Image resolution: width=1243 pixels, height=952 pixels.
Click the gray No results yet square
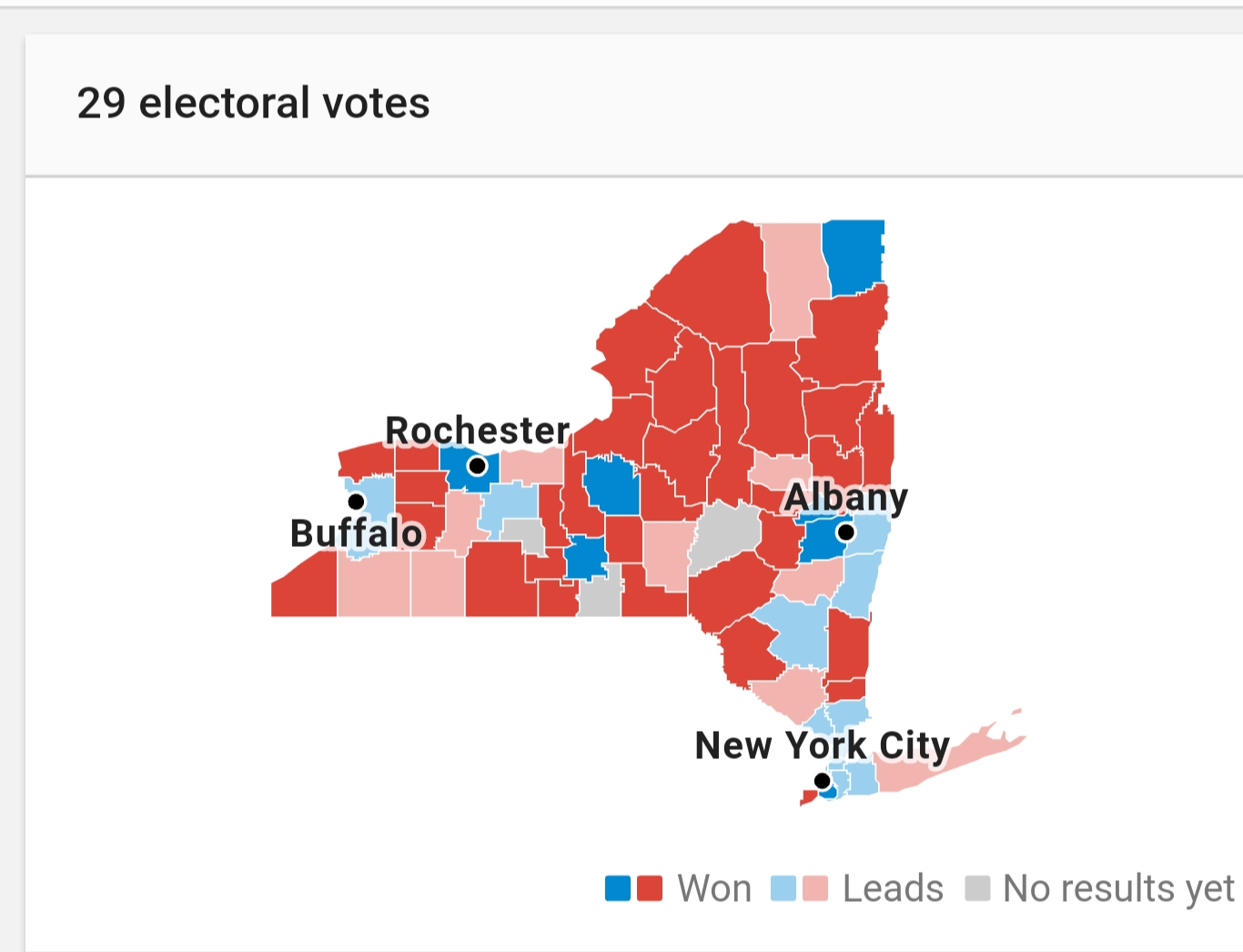tap(977, 888)
